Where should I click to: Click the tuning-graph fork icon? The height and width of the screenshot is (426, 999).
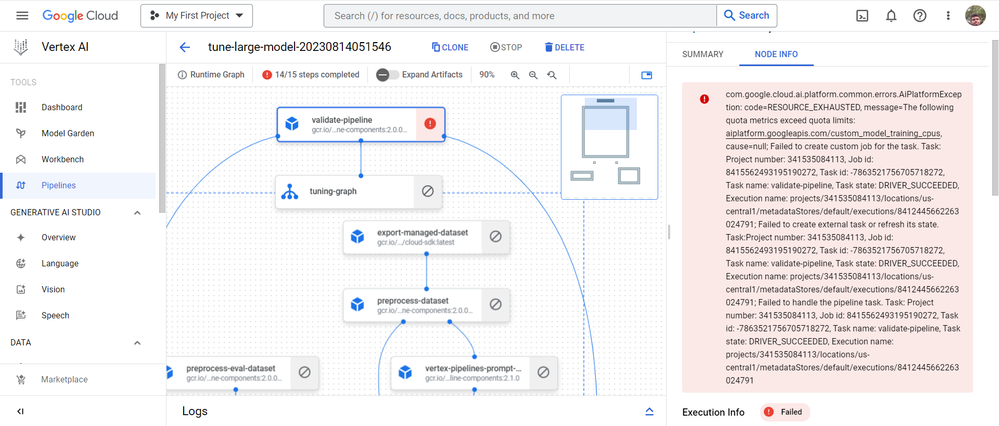(x=291, y=191)
